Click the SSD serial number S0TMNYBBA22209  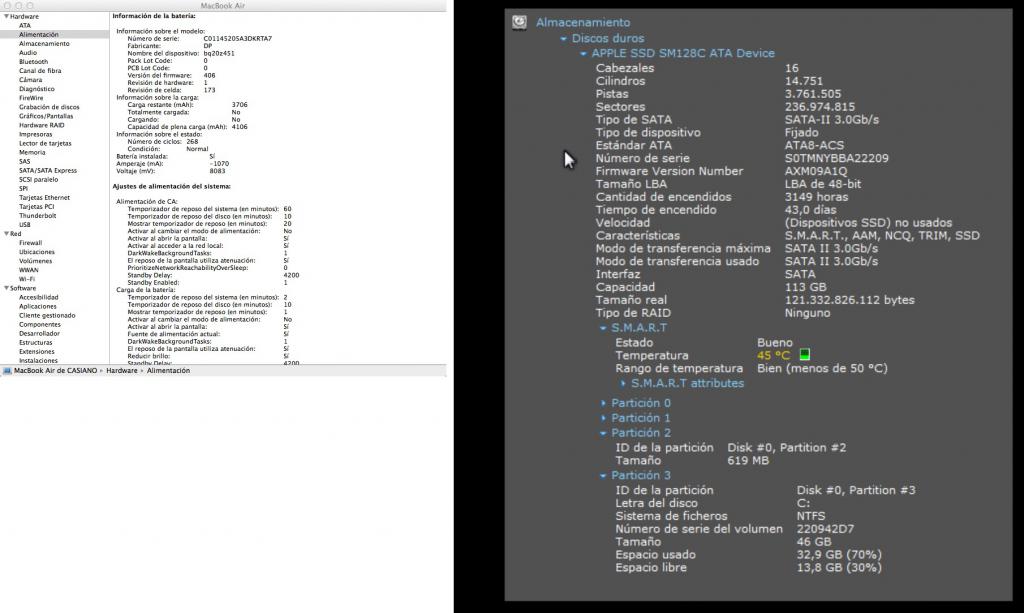click(837, 158)
